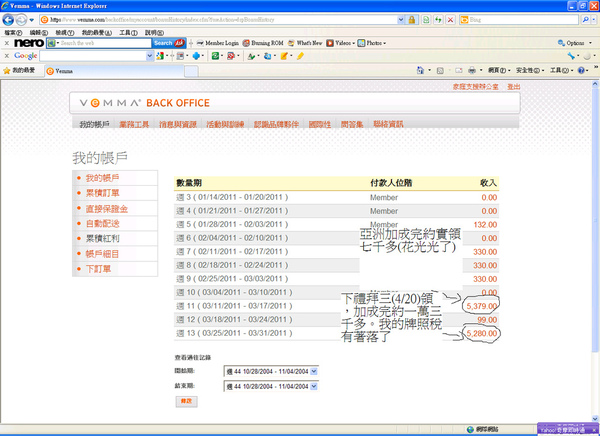Stop loading with the red X icon

pyautogui.click(x=451, y=20)
